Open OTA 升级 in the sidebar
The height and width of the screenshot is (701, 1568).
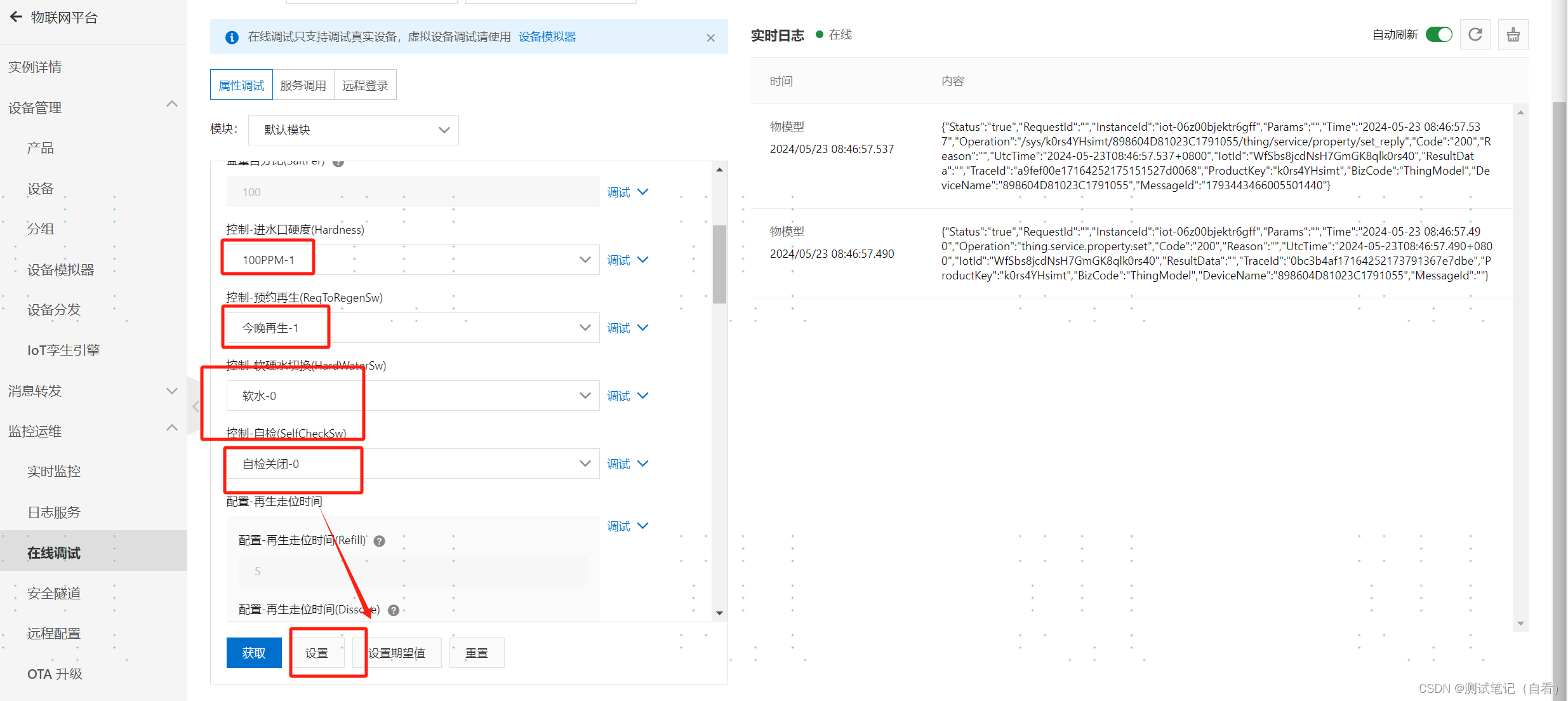(55, 674)
